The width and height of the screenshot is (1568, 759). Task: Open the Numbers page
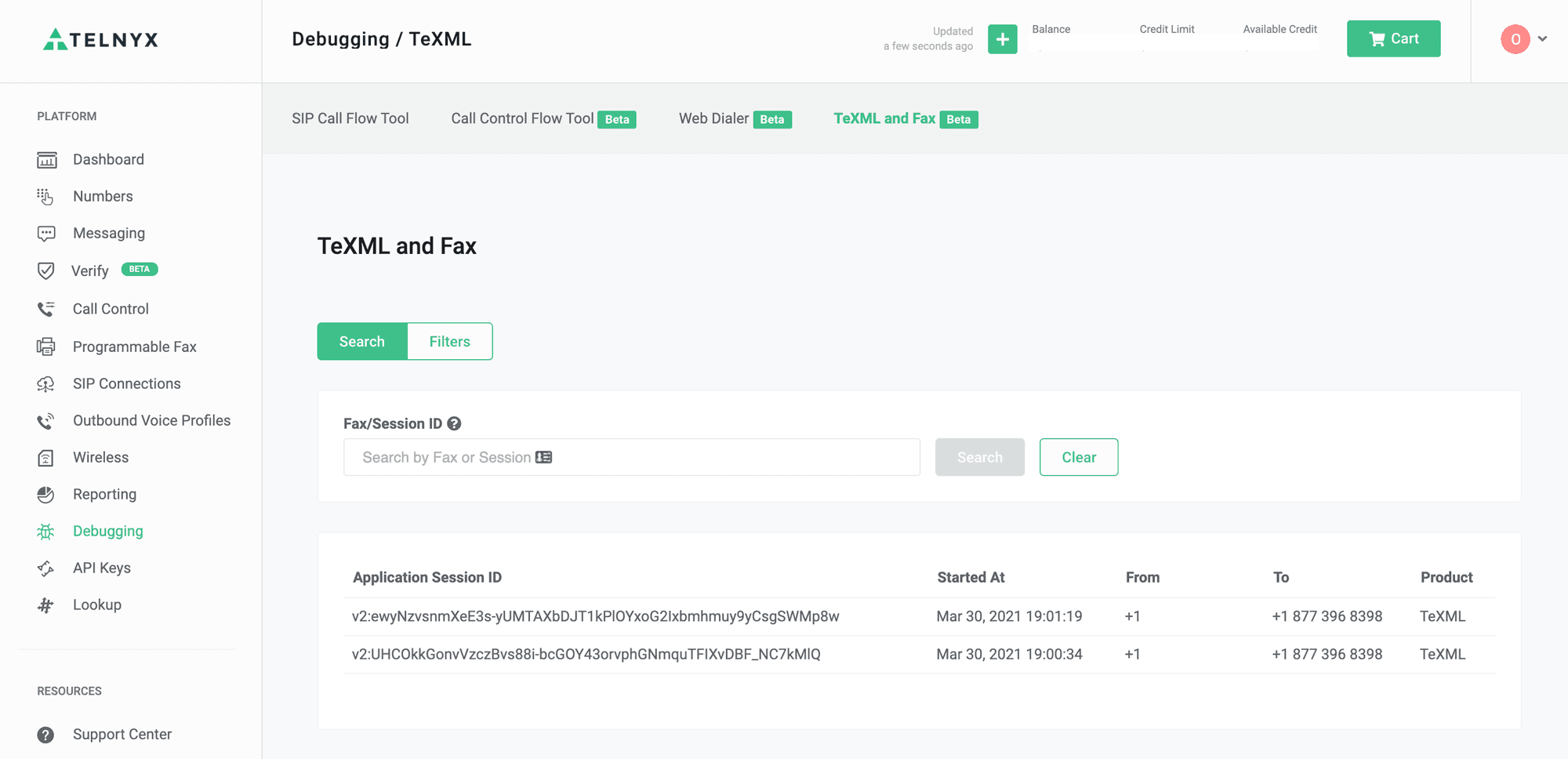coord(103,197)
